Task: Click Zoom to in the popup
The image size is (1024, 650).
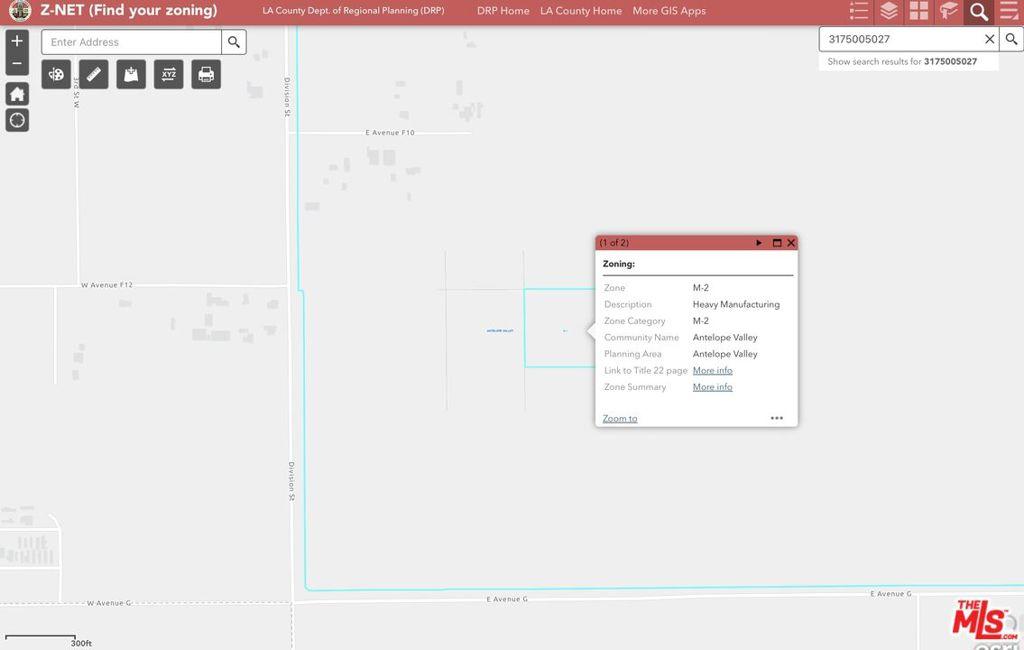Action: [620, 419]
